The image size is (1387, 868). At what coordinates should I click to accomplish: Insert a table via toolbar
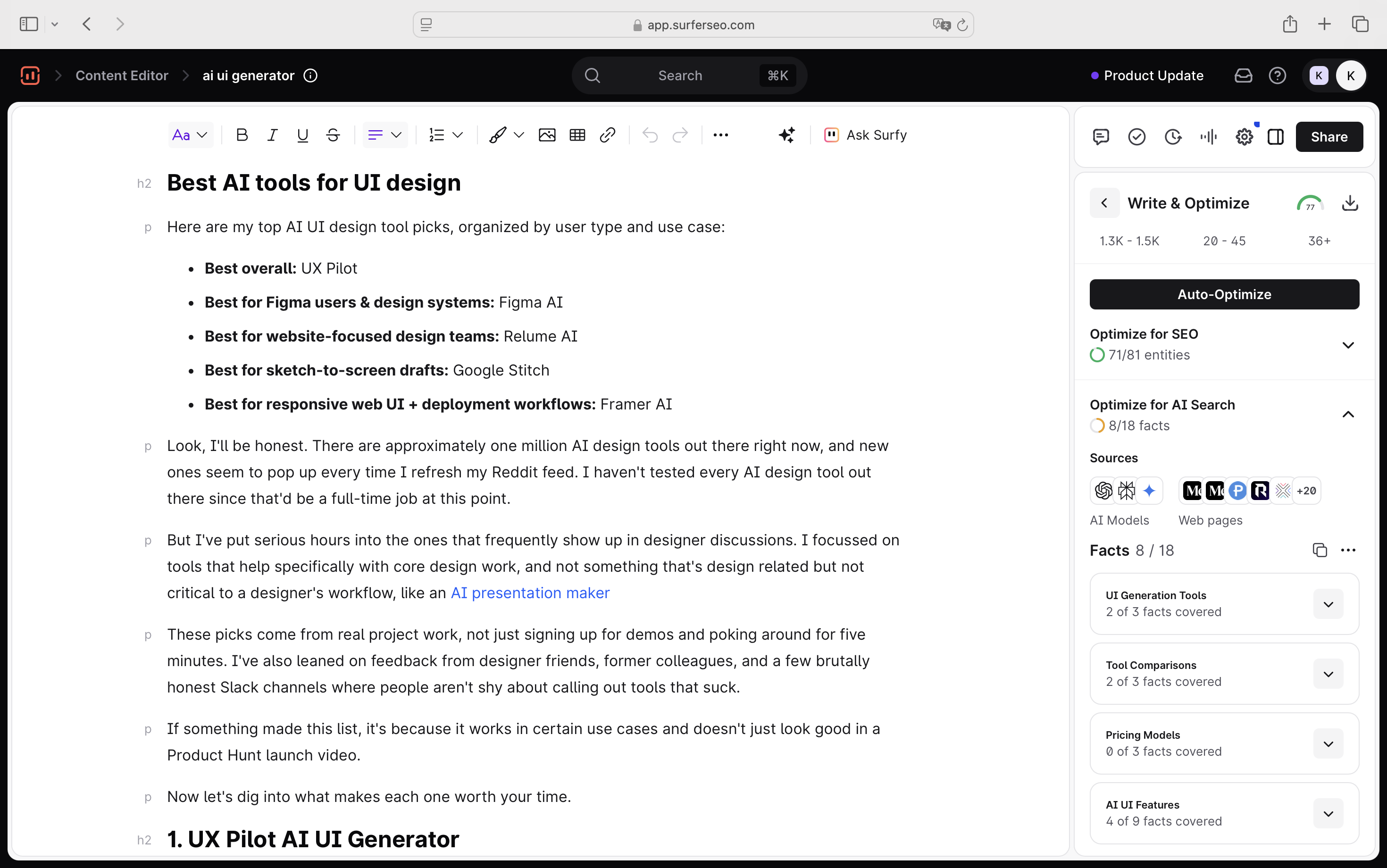[x=577, y=135]
